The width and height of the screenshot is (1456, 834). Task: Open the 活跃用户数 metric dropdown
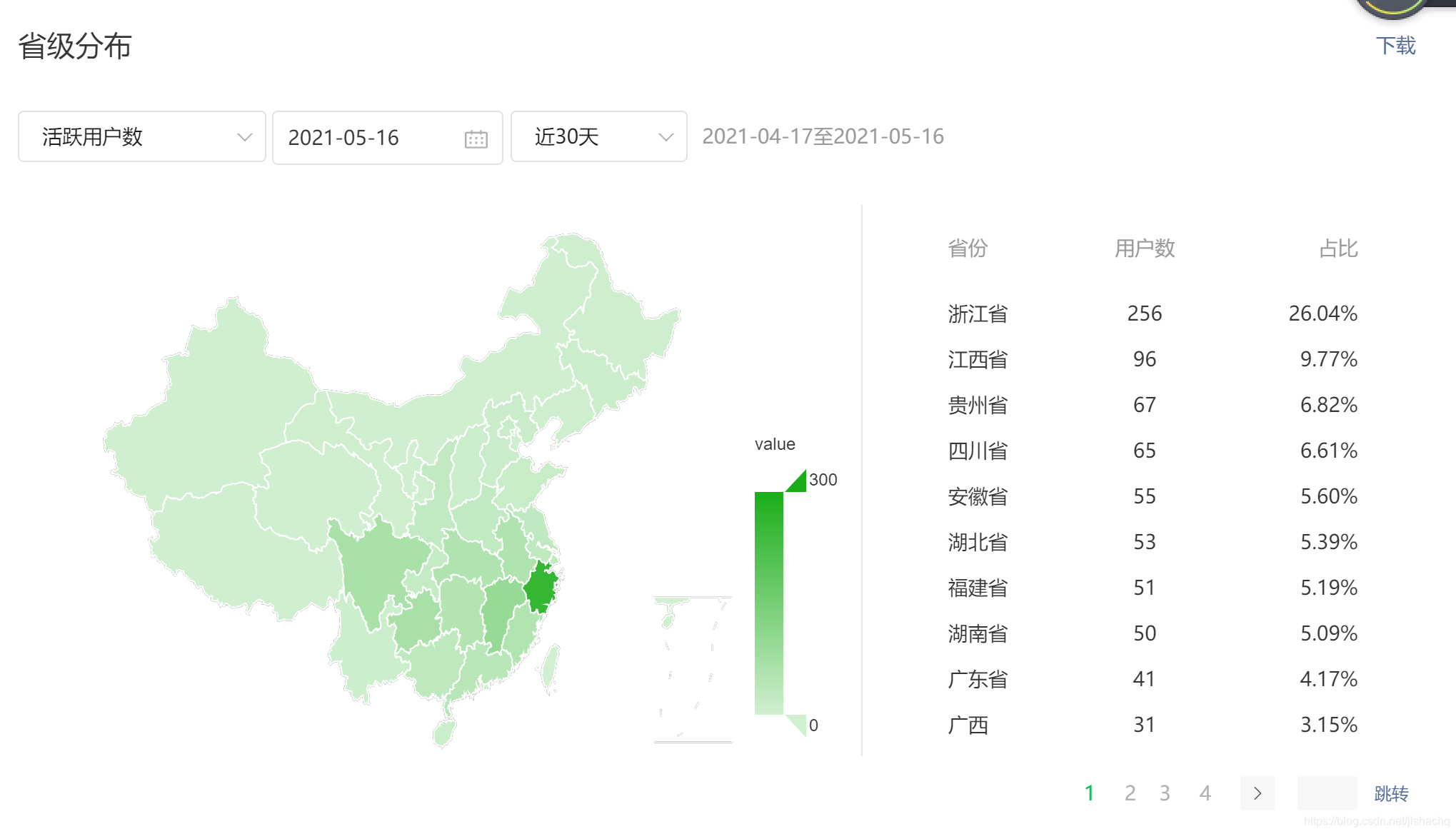coord(142,136)
